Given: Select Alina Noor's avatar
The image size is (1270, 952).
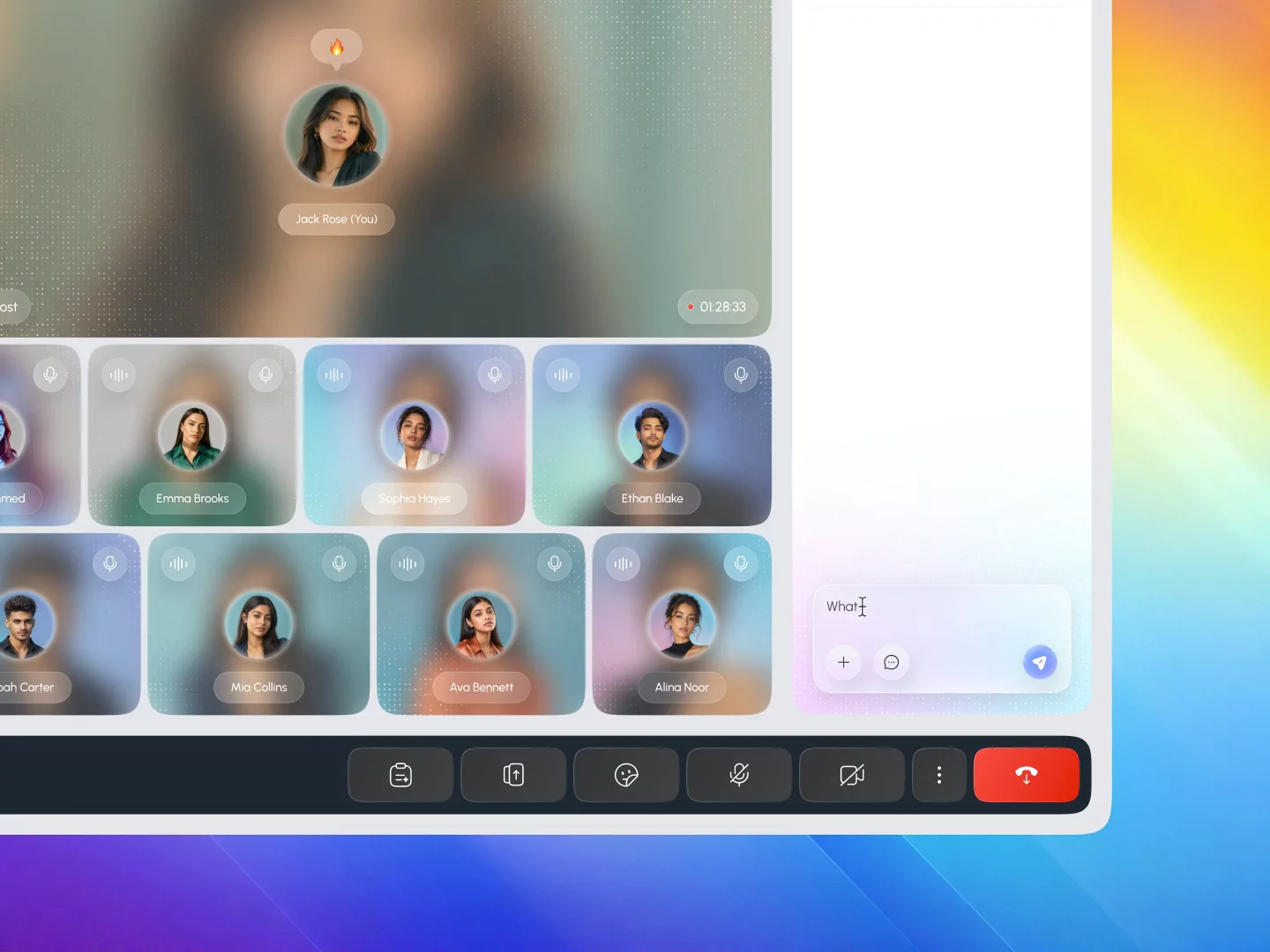Looking at the screenshot, I should coord(682,624).
